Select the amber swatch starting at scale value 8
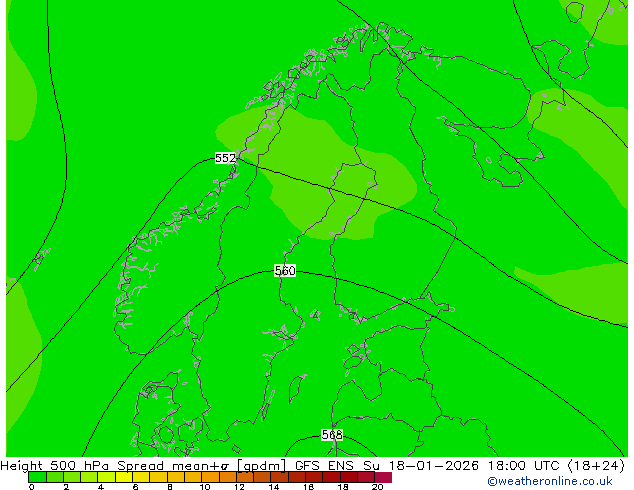 click(176, 477)
